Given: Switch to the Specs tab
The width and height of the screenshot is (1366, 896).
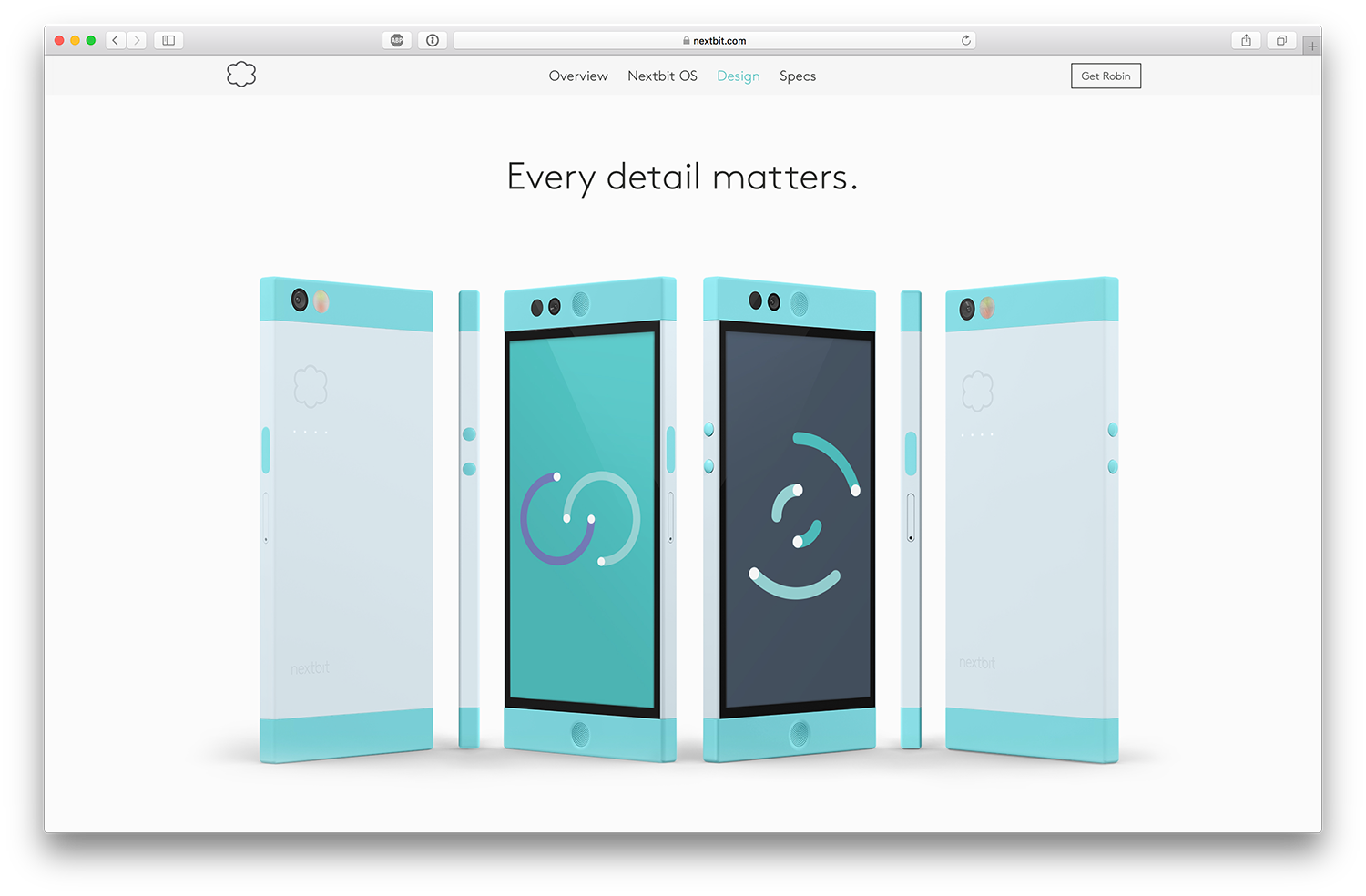Looking at the screenshot, I should point(798,76).
